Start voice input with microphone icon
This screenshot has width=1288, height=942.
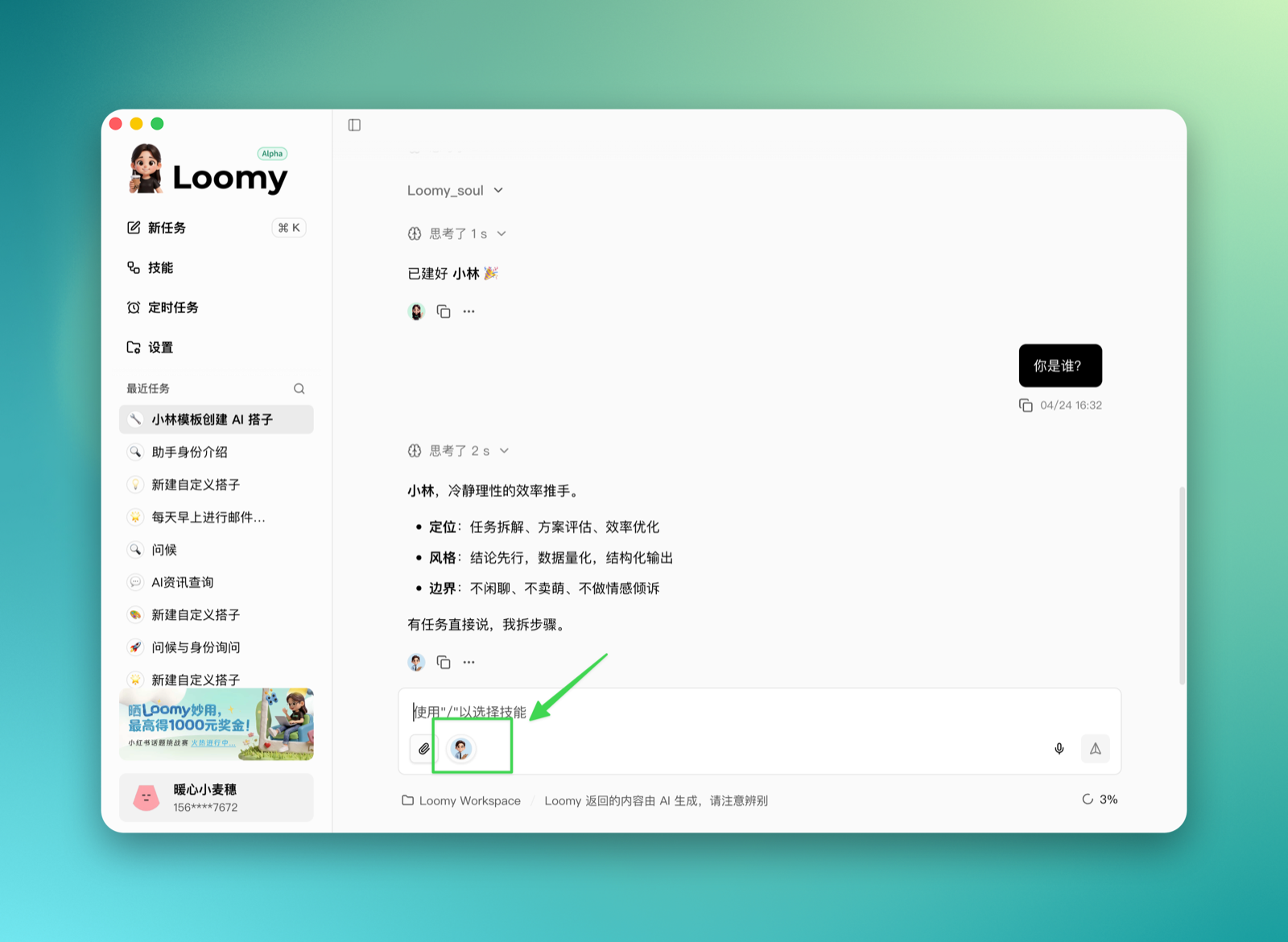point(1059,749)
